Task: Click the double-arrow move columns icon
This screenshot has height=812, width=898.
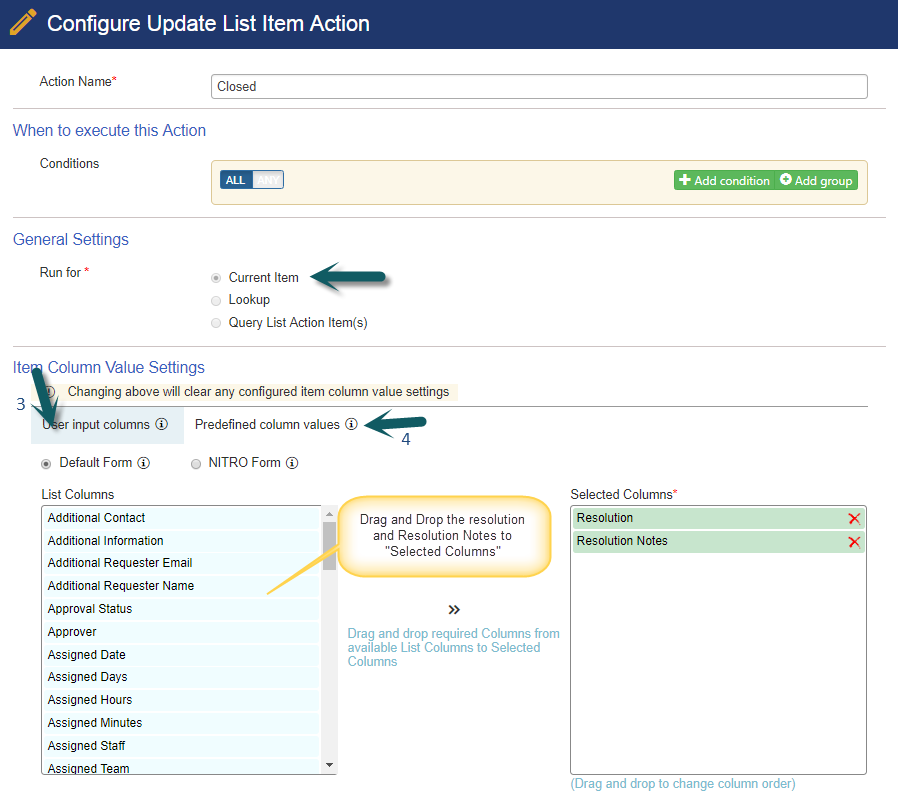Action: click(454, 610)
